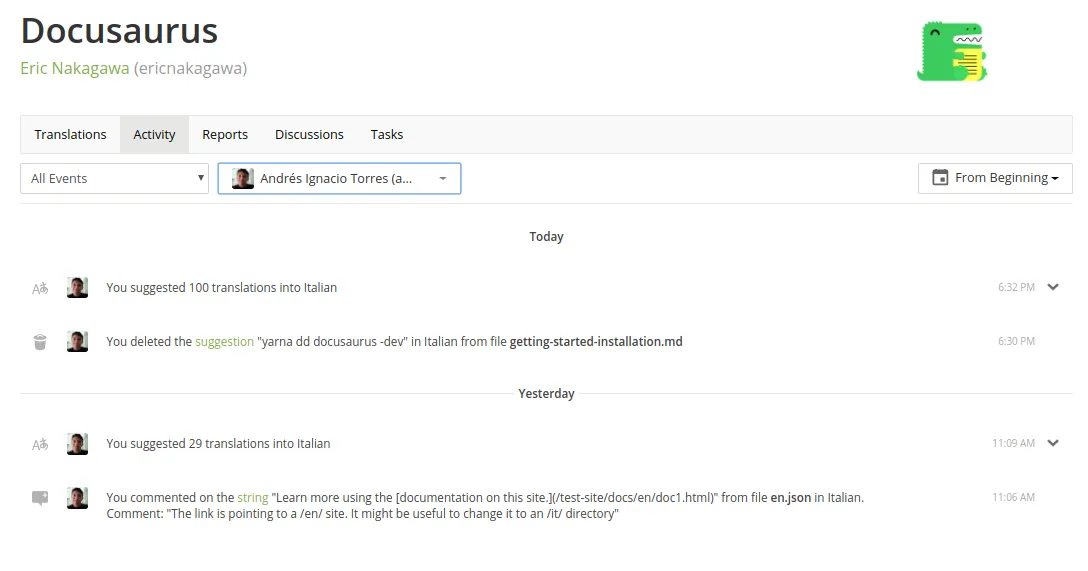Click user avatar on 100 translations row

click(x=77, y=287)
